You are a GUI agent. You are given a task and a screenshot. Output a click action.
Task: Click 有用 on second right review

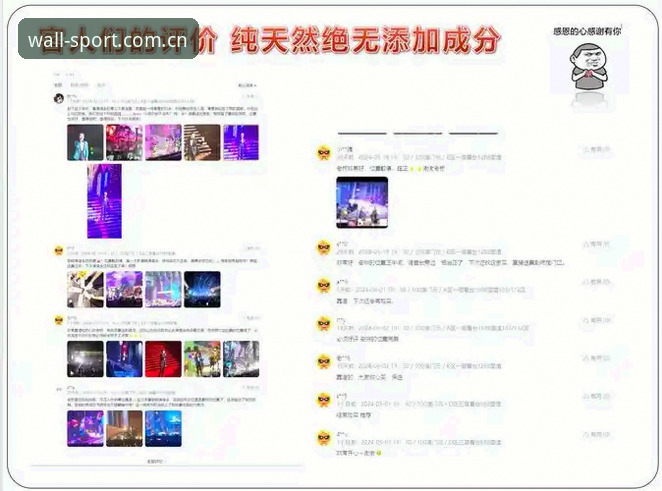click(597, 244)
